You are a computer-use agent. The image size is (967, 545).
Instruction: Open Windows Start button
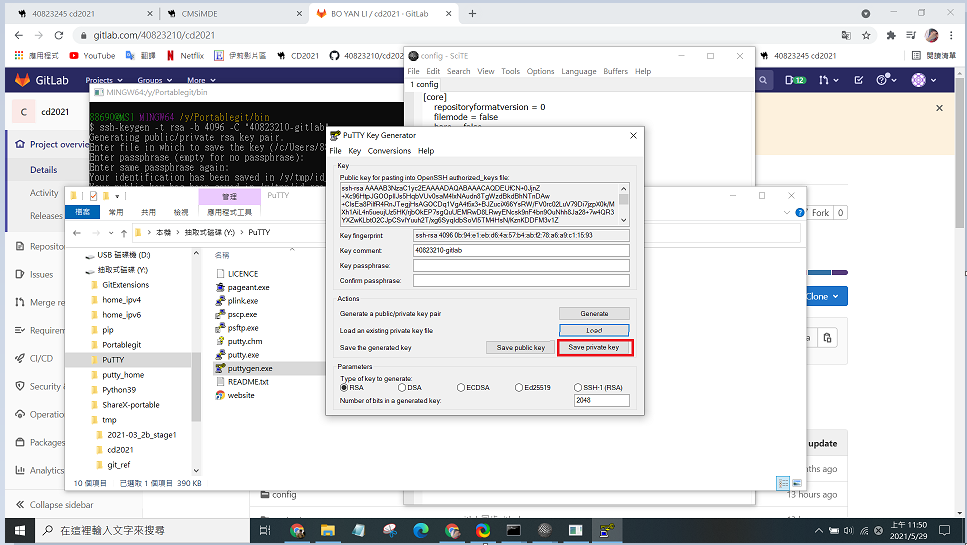19,530
